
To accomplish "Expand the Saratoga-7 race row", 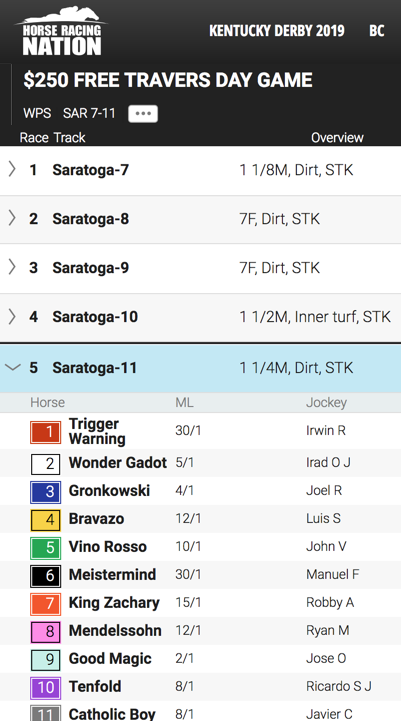I will [200, 171].
